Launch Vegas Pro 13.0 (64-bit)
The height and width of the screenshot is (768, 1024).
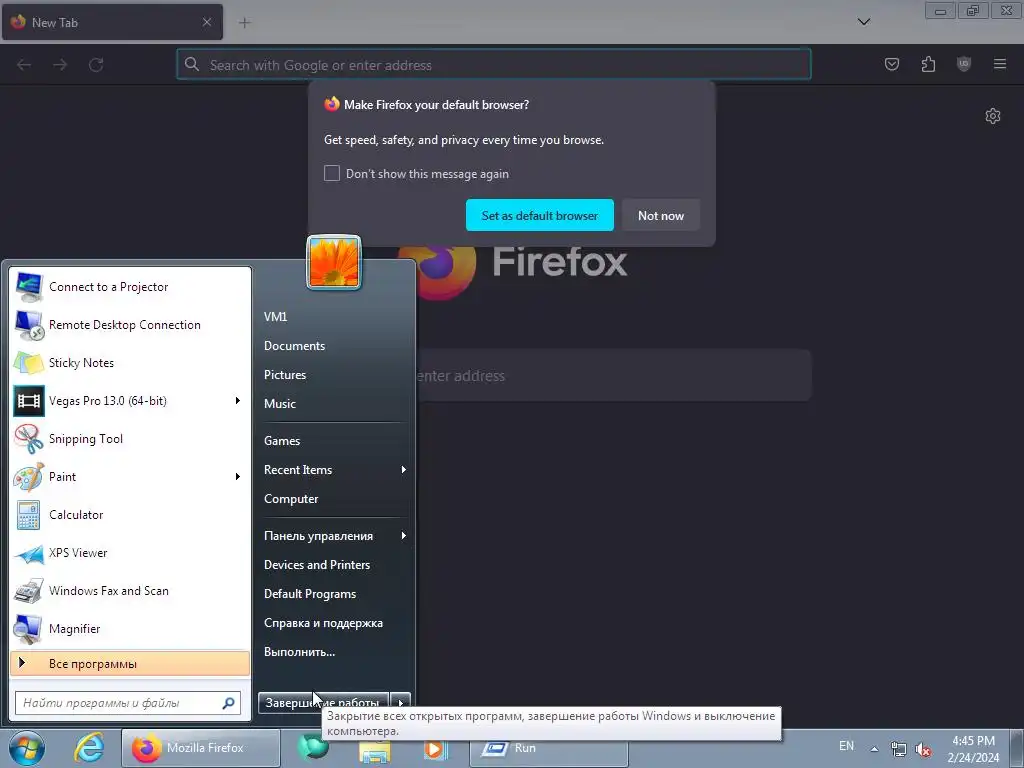(130, 401)
